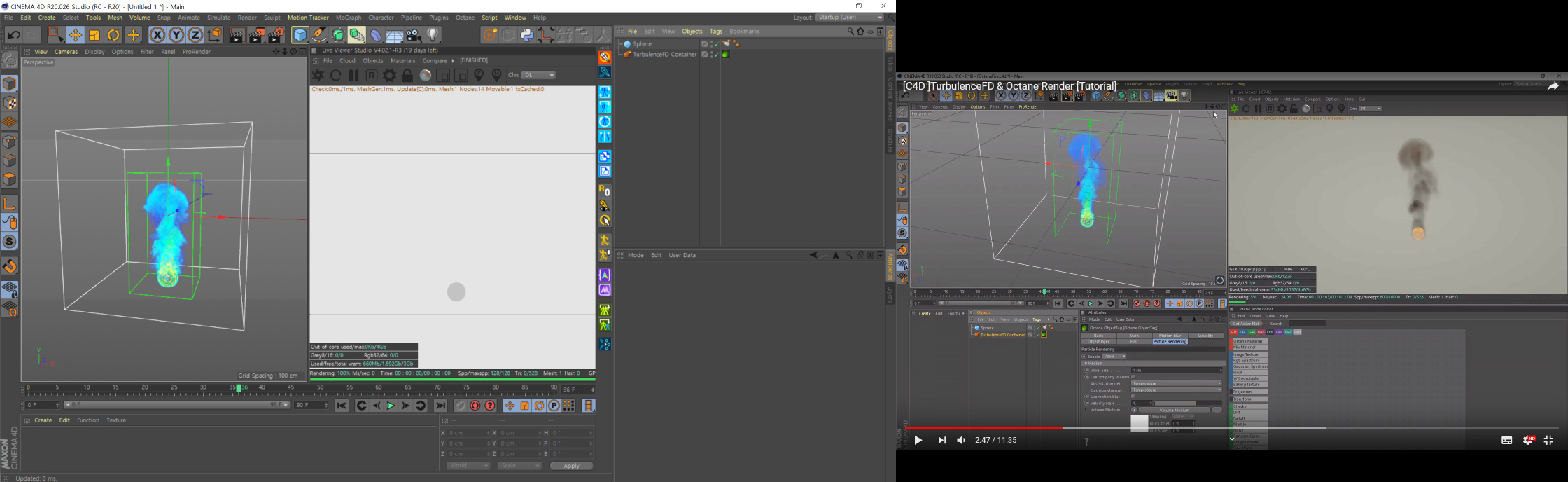Screen dimensions: 1568x482
Task: Open the Layout Startup dropdown
Action: (850, 18)
